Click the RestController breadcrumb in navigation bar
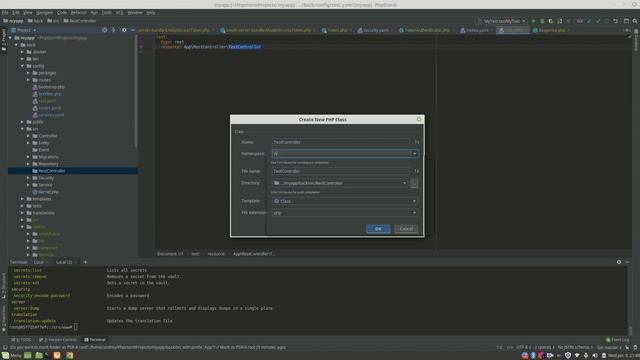The height and width of the screenshot is (360, 640). pos(80,21)
